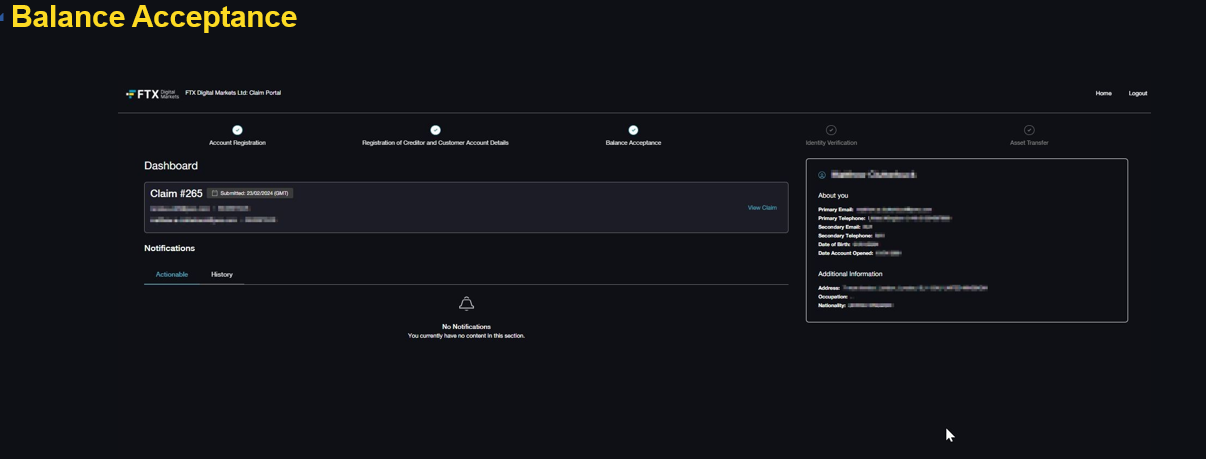The width and height of the screenshot is (1206, 459).
Task: Click the Asset Transfer step label
Action: click(1029, 143)
